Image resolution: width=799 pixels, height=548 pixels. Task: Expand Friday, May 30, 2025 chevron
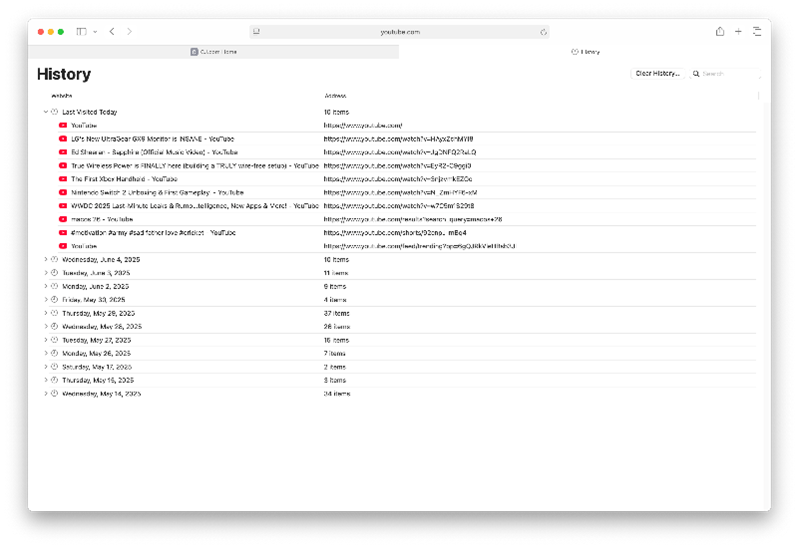pyautogui.click(x=46, y=300)
